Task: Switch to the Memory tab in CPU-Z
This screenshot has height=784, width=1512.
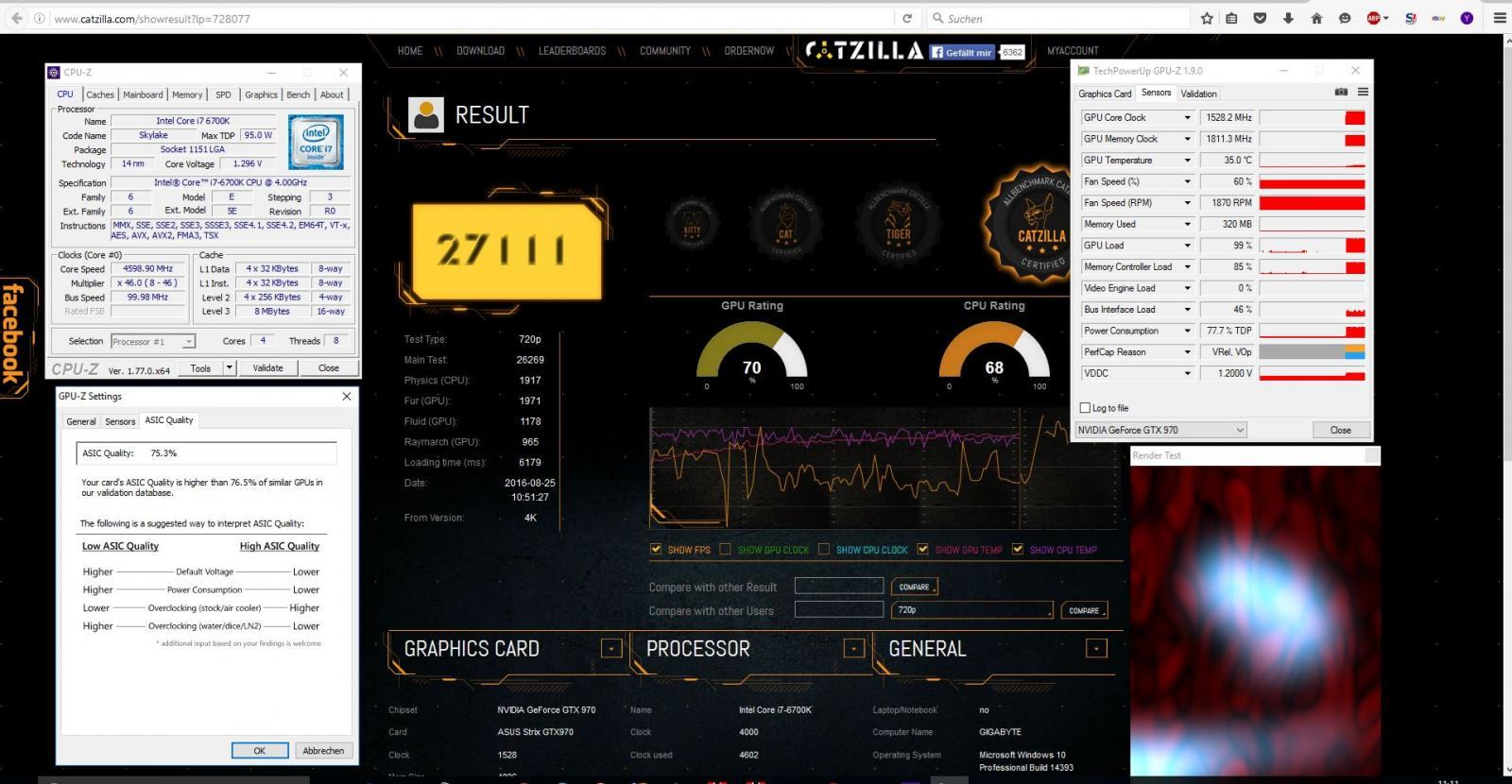Action: pos(187,94)
